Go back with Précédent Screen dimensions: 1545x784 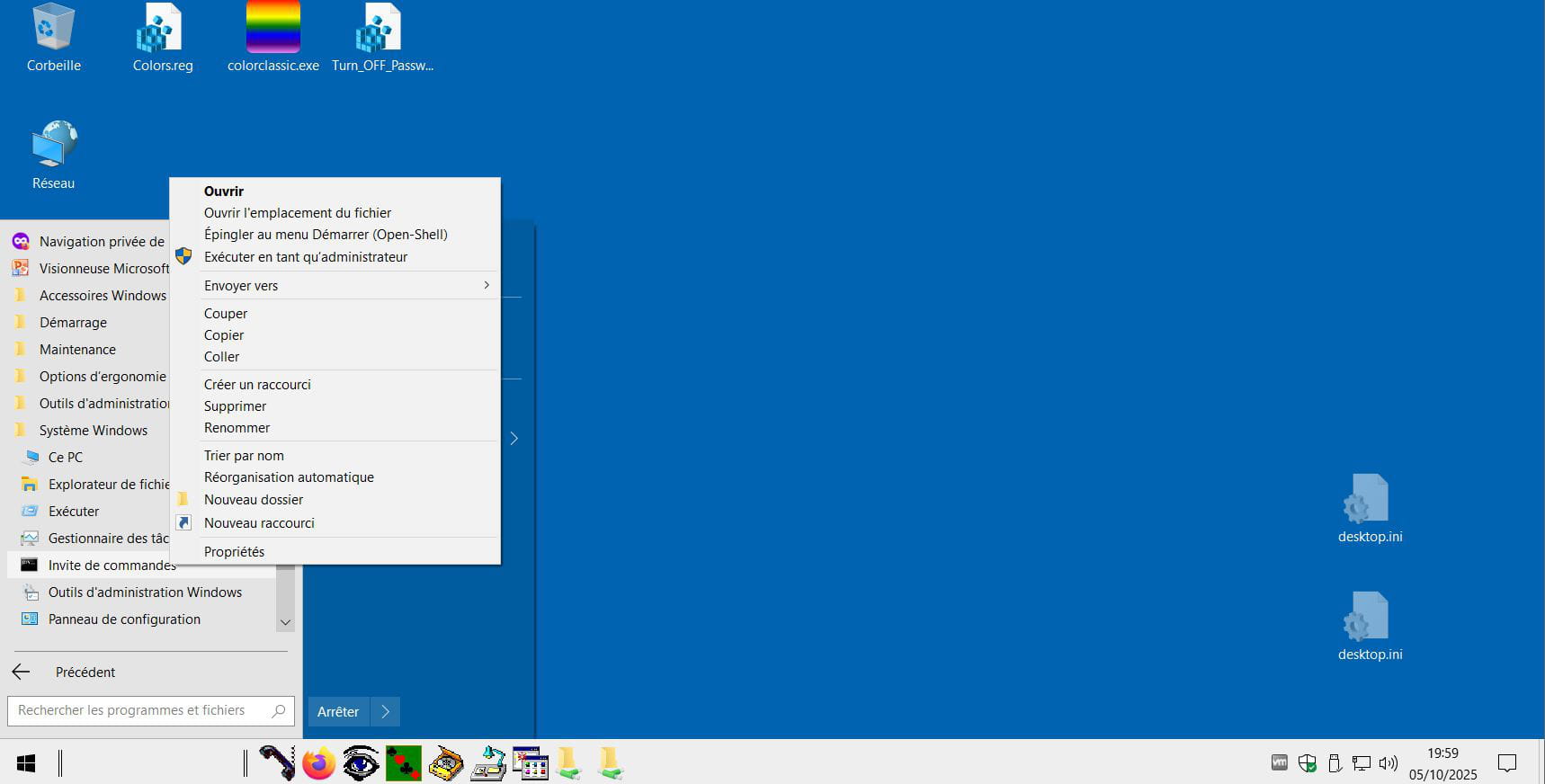pyautogui.click(x=85, y=673)
